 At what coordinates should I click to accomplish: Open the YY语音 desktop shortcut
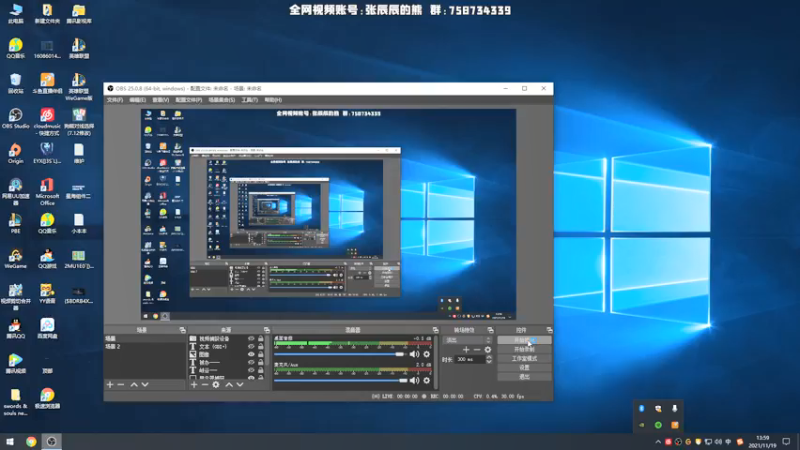point(47,294)
